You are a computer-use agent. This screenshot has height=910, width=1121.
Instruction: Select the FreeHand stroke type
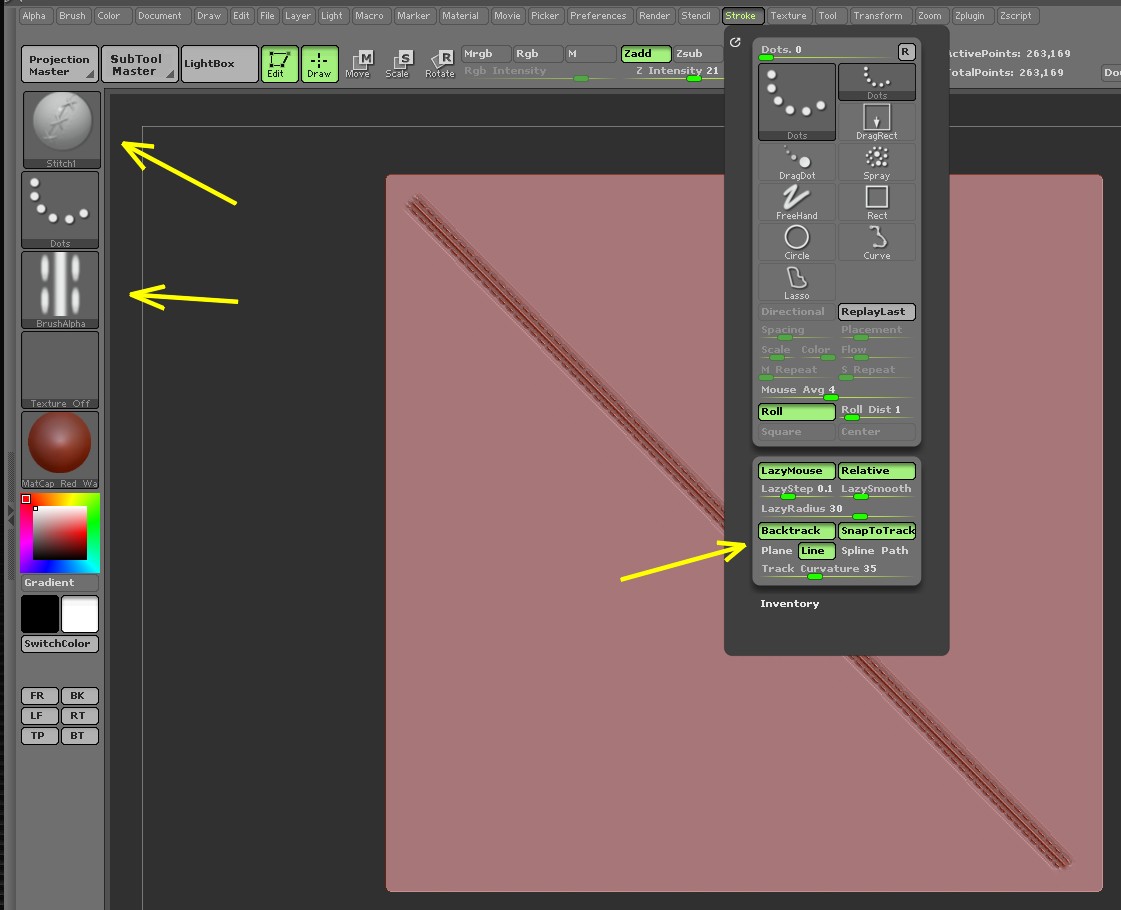(796, 202)
